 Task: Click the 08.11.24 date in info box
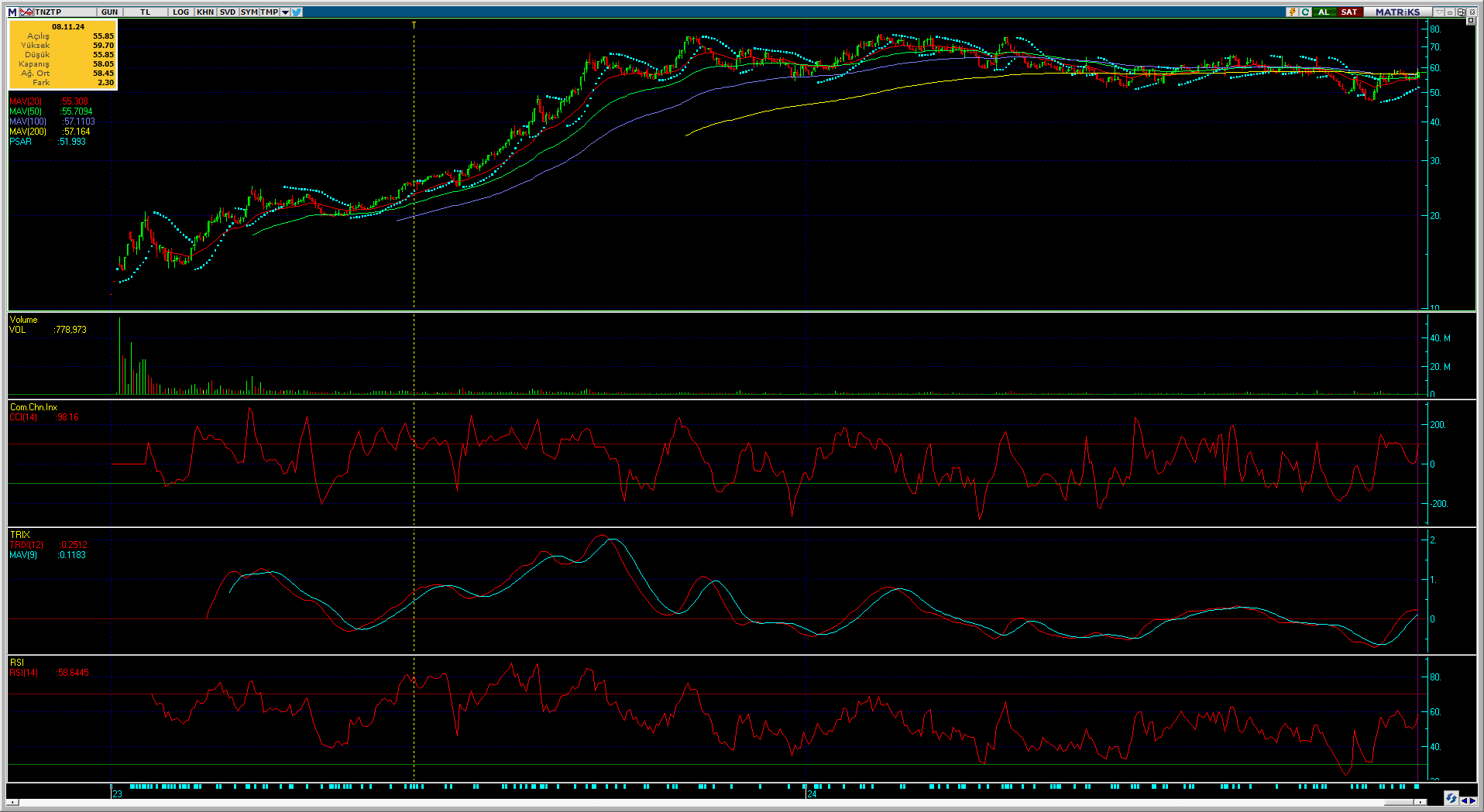[68, 26]
